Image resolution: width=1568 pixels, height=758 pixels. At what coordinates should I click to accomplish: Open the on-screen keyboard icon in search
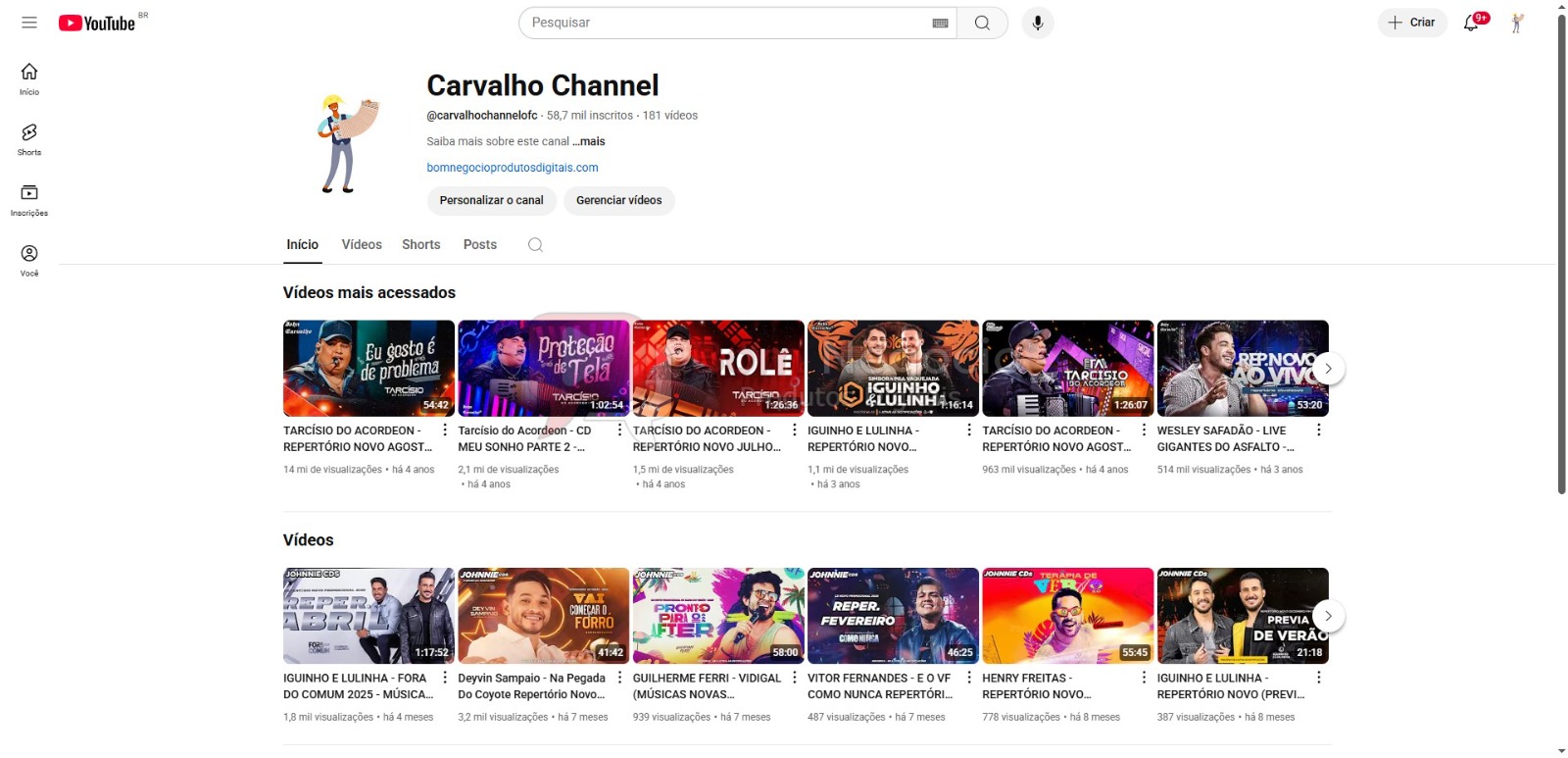pos(940,23)
